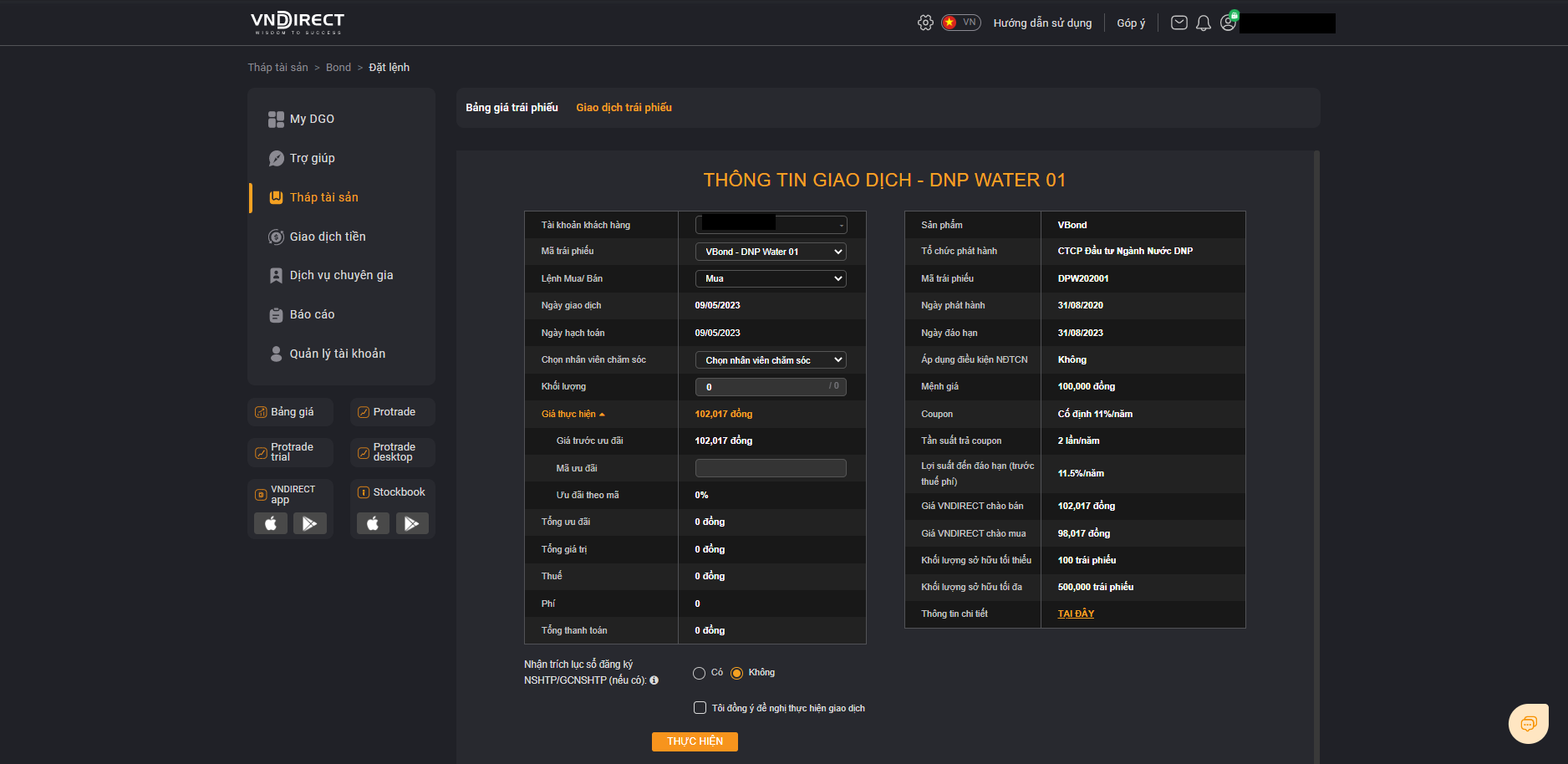
Task: Go to Tháp tài sản breadcrumb
Action: click(x=277, y=68)
